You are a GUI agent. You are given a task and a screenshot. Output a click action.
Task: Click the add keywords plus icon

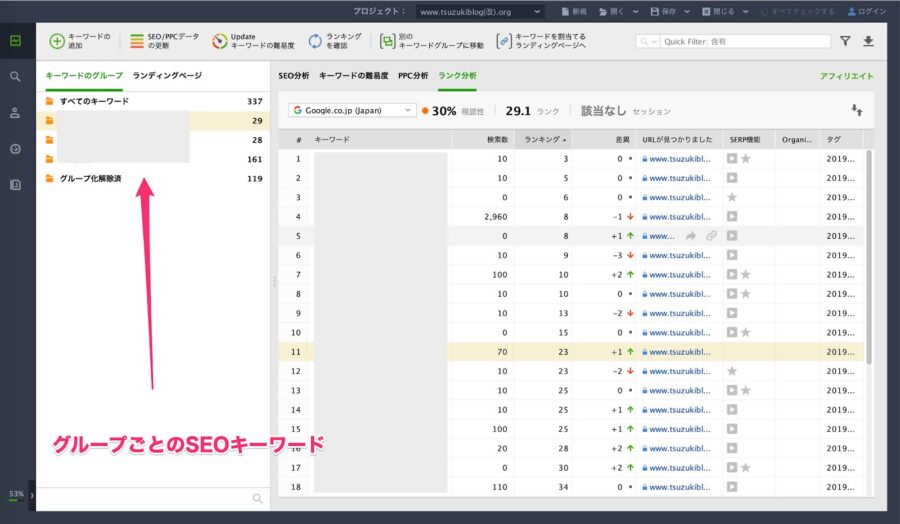pos(57,41)
